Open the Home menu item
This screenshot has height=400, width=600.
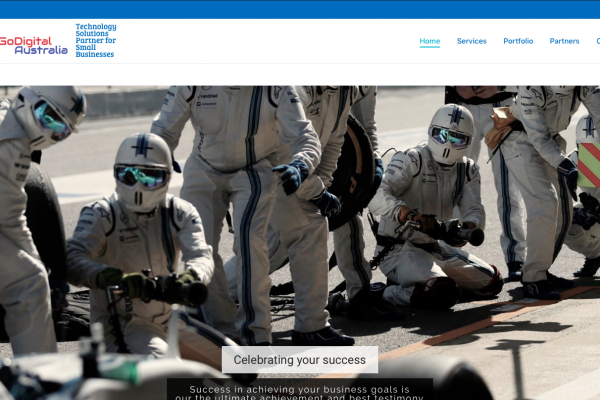tap(430, 41)
